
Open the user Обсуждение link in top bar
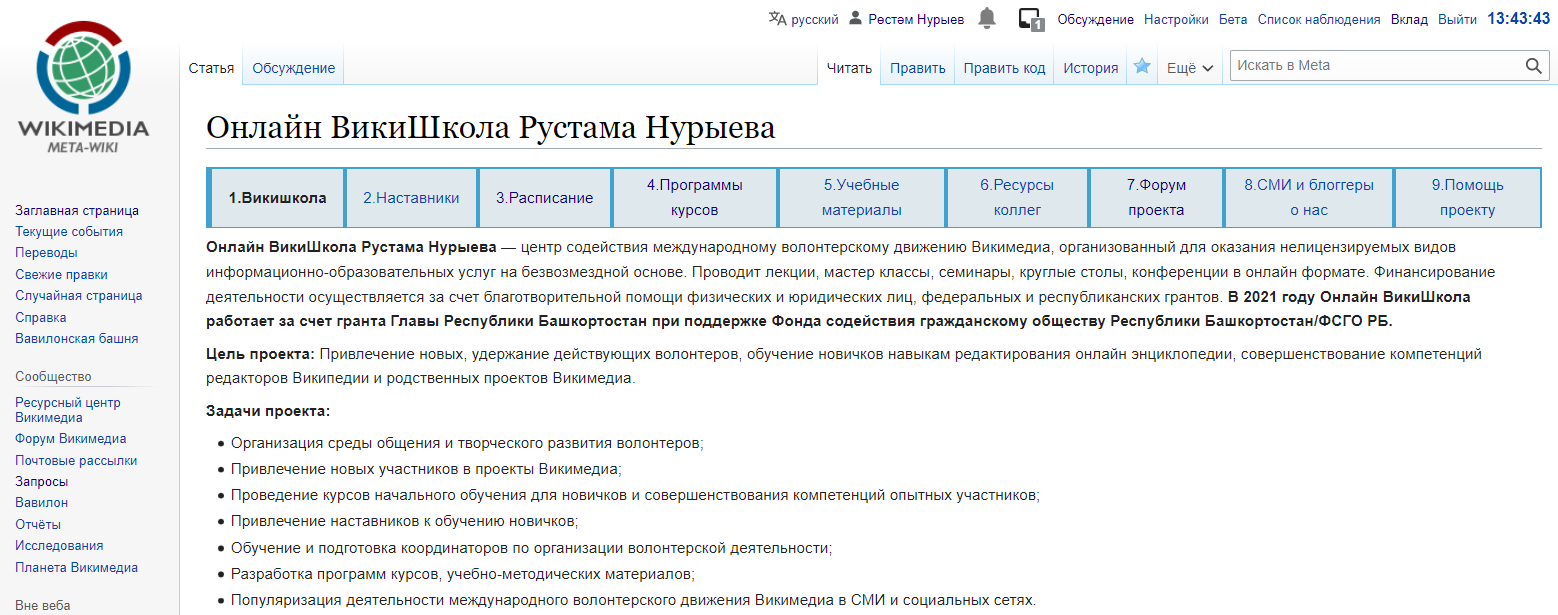pyautogui.click(x=1095, y=19)
